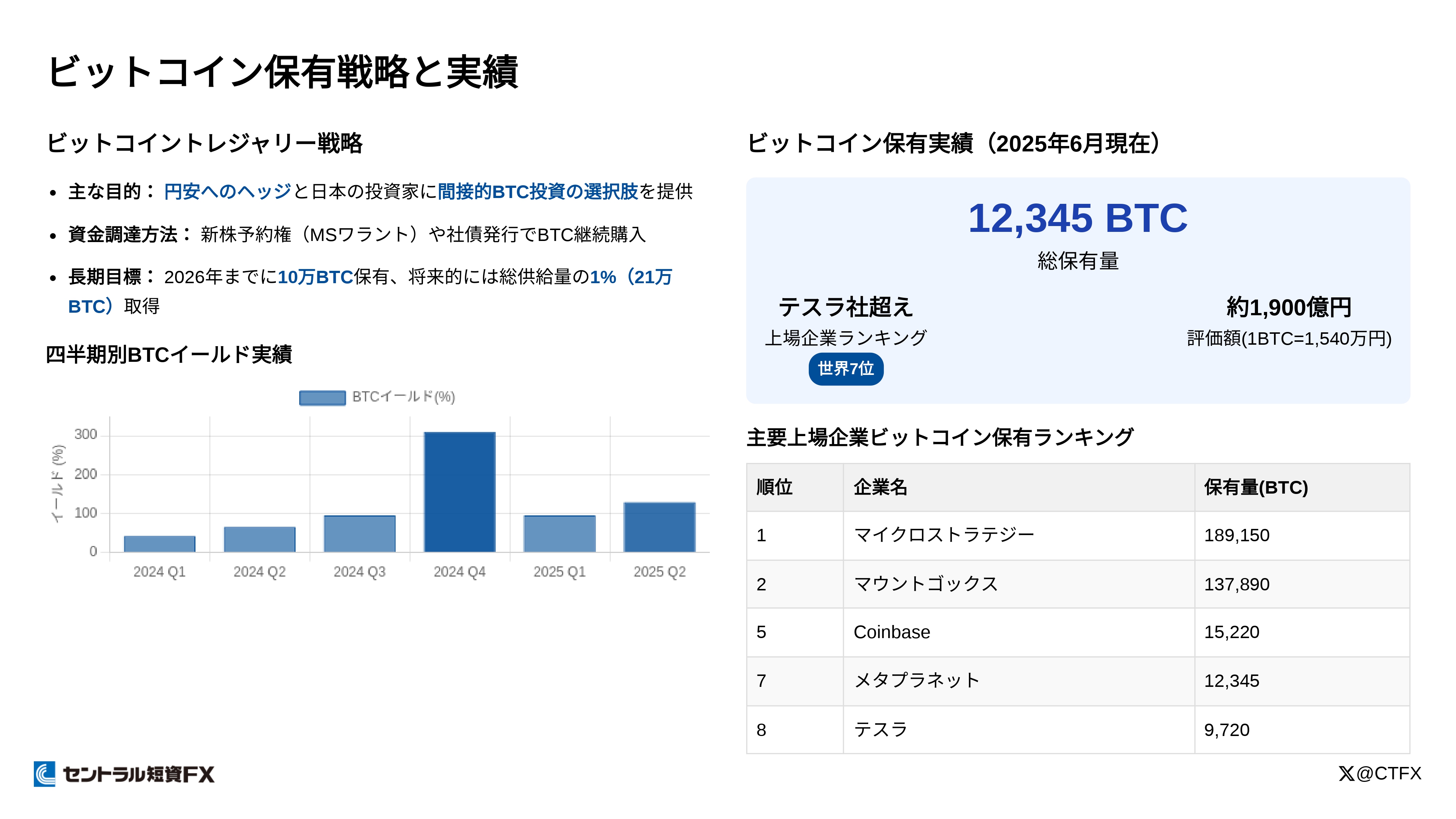Click the y-axis value 300
Image resolution: width=1456 pixels, height=819 pixels.
click(86, 435)
